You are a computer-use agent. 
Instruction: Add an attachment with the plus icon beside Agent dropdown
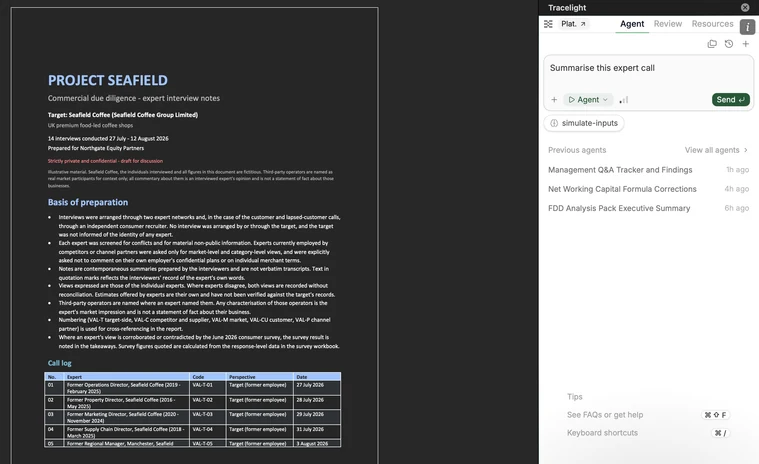click(x=554, y=100)
